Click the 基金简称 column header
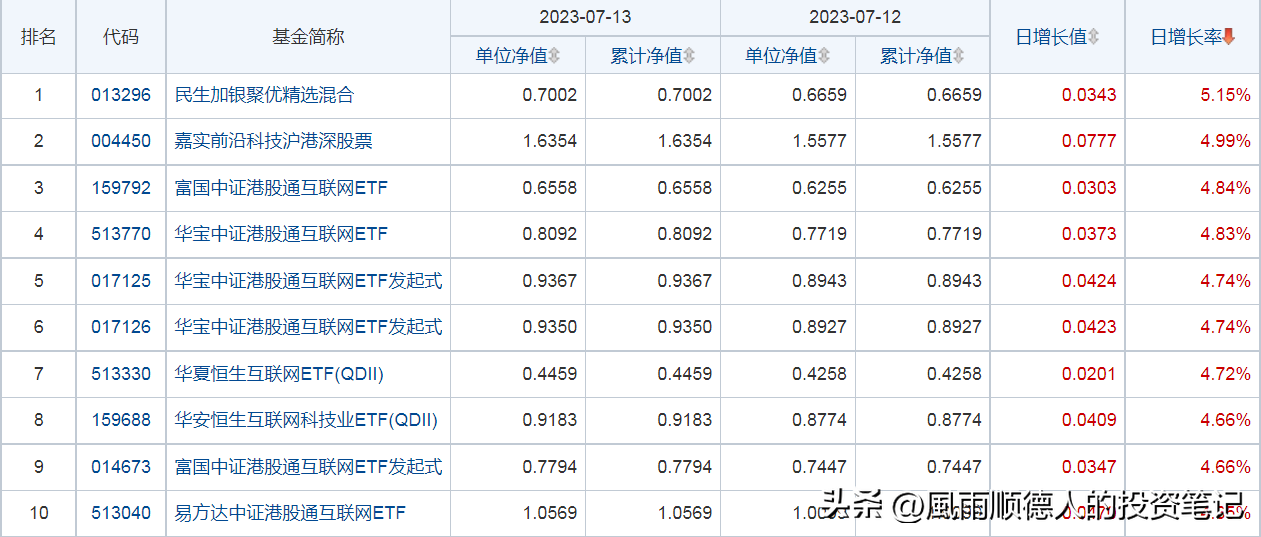Screen dimensions: 1261x537 pyautogui.click(x=308, y=37)
